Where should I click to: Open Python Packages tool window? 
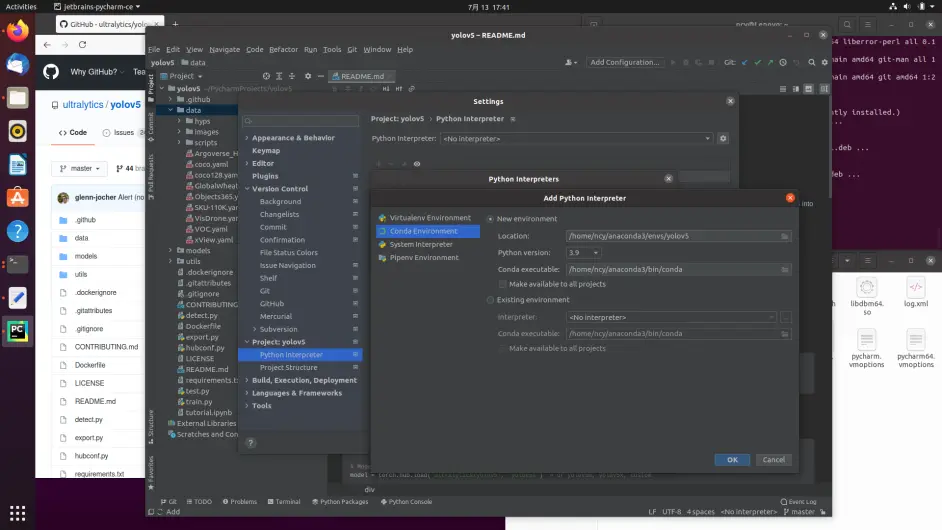coord(340,502)
